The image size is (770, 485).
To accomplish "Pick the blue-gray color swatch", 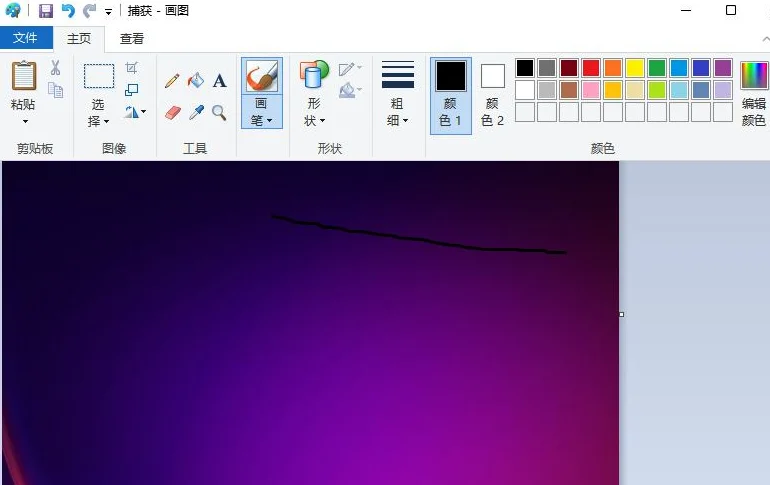I will pyautogui.click(x=701, y=90).
